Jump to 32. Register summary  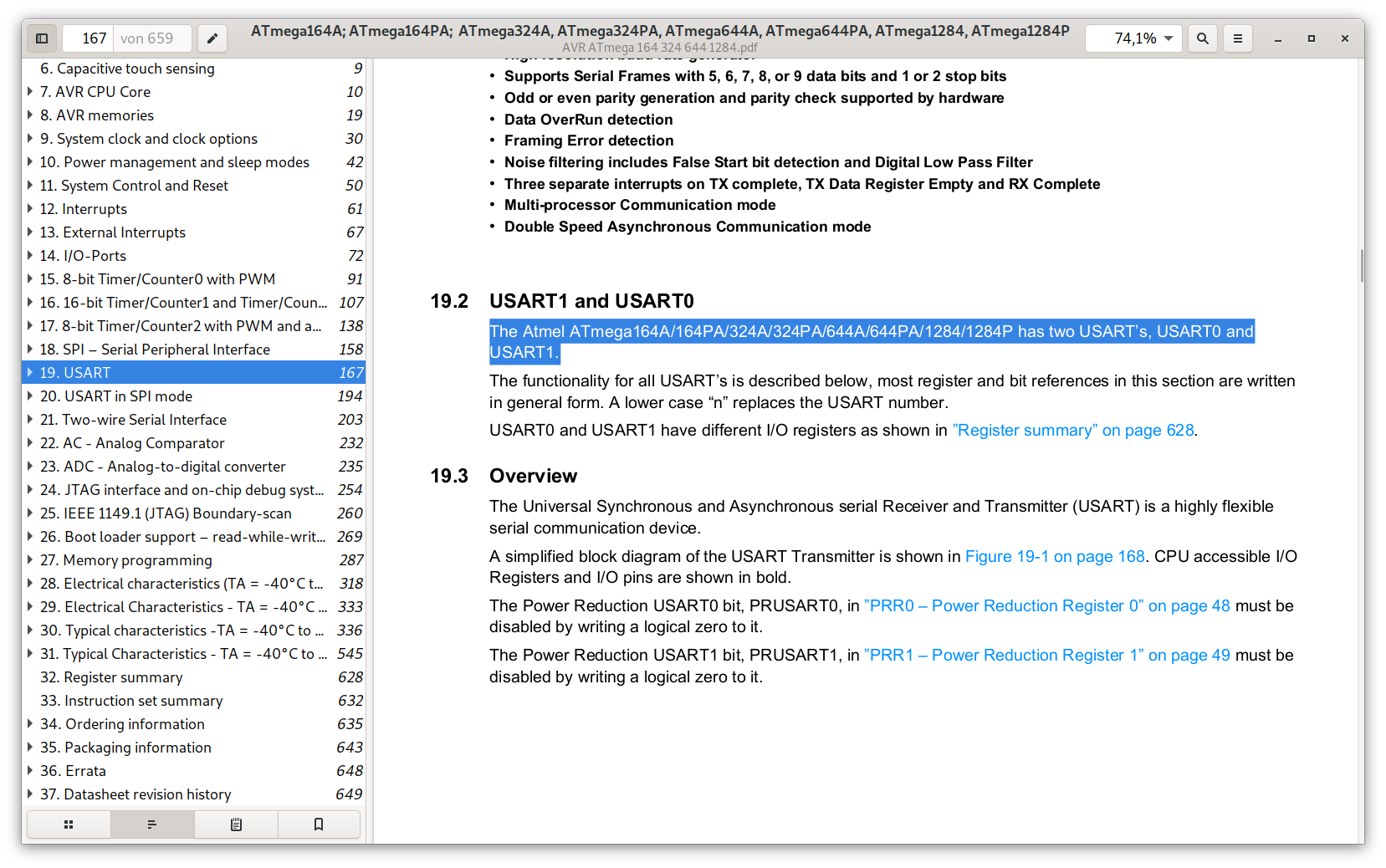[194, 677]
